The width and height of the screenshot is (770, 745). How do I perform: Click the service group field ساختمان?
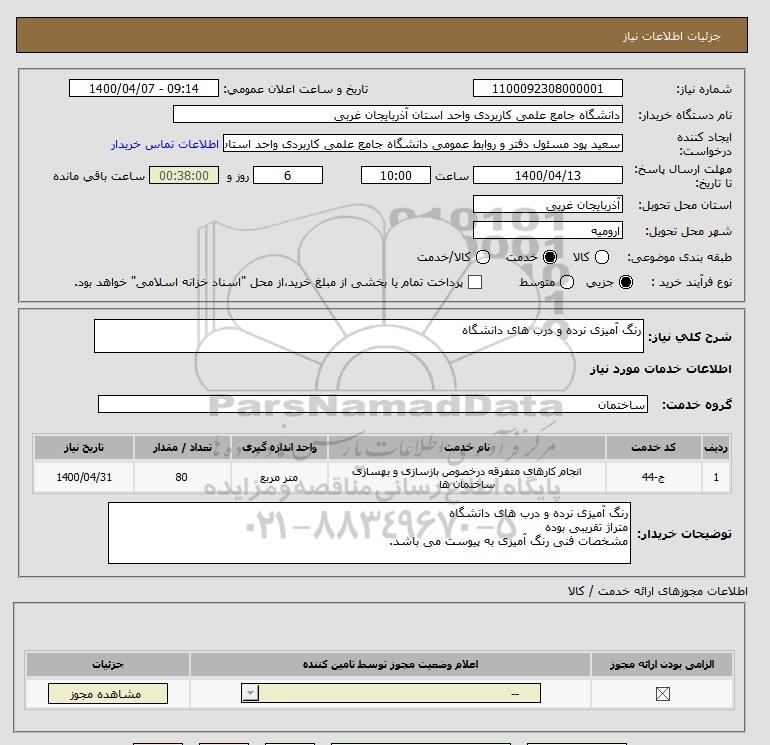point(373,404)
